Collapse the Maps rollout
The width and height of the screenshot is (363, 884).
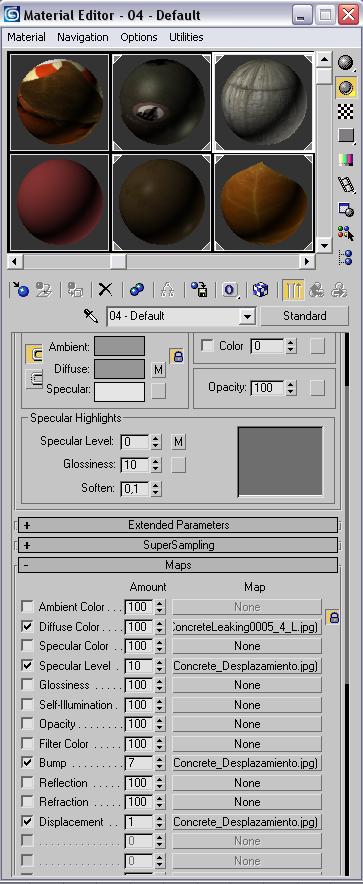tap(178, 565)
